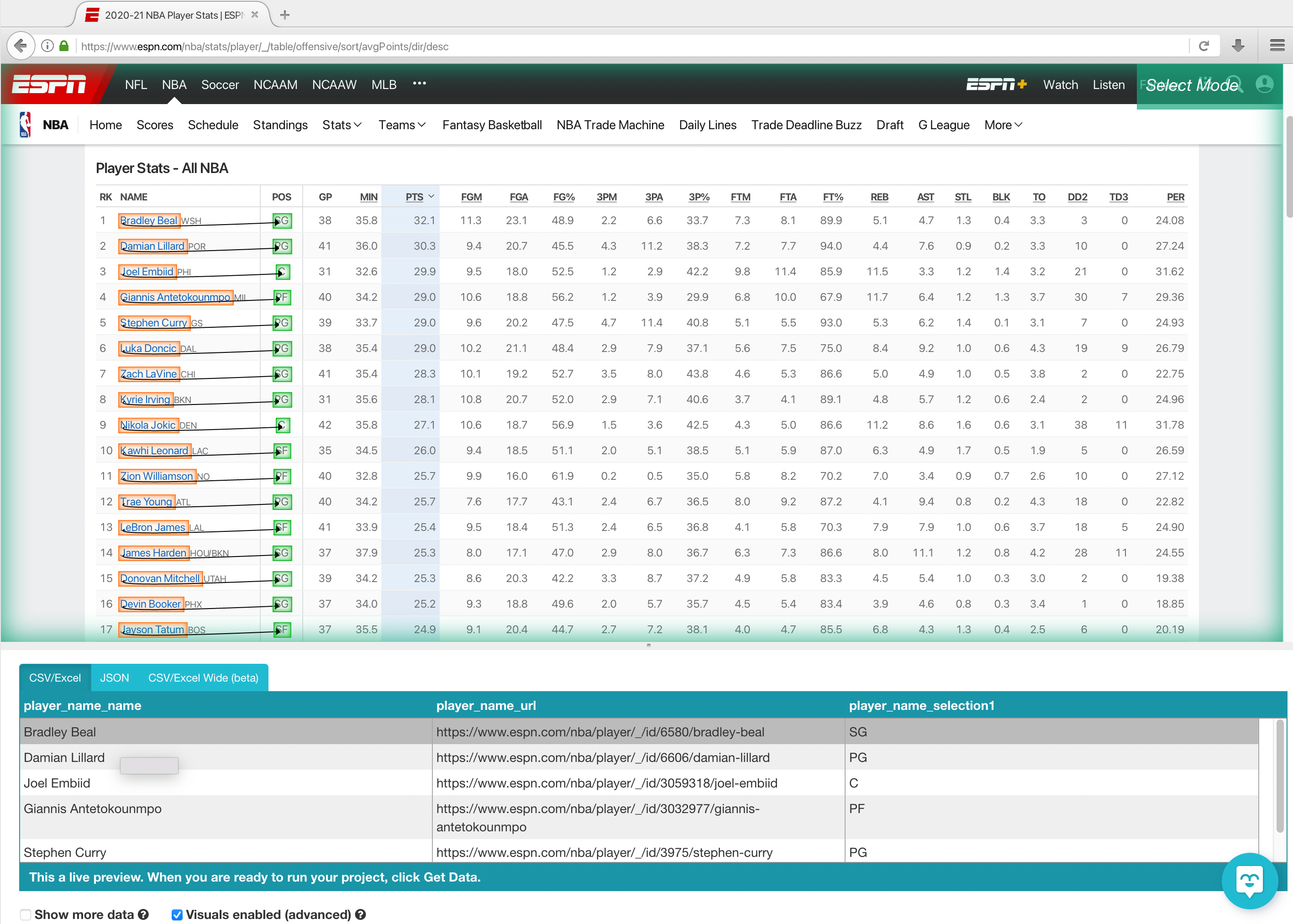
Task: Open the ESPN+ logo link
Action: point(996,85)
